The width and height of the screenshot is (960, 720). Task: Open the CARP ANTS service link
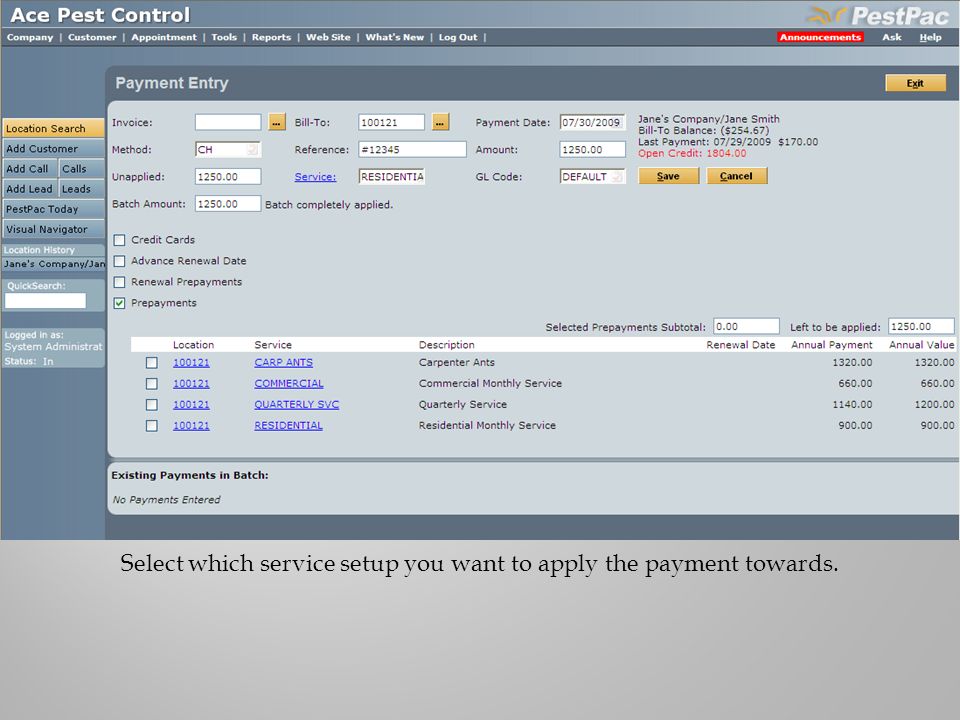pyautogui.click(x=283, y=362)
